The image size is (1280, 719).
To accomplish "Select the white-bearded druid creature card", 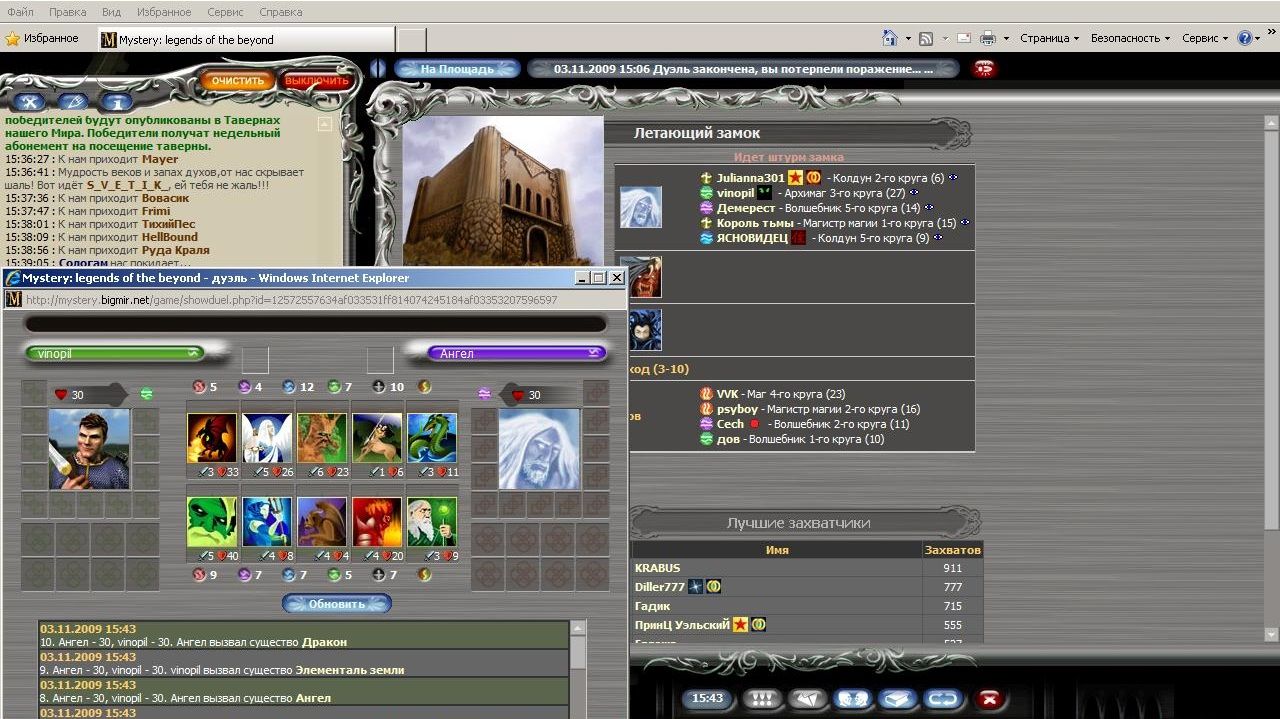I will point(432,522).
